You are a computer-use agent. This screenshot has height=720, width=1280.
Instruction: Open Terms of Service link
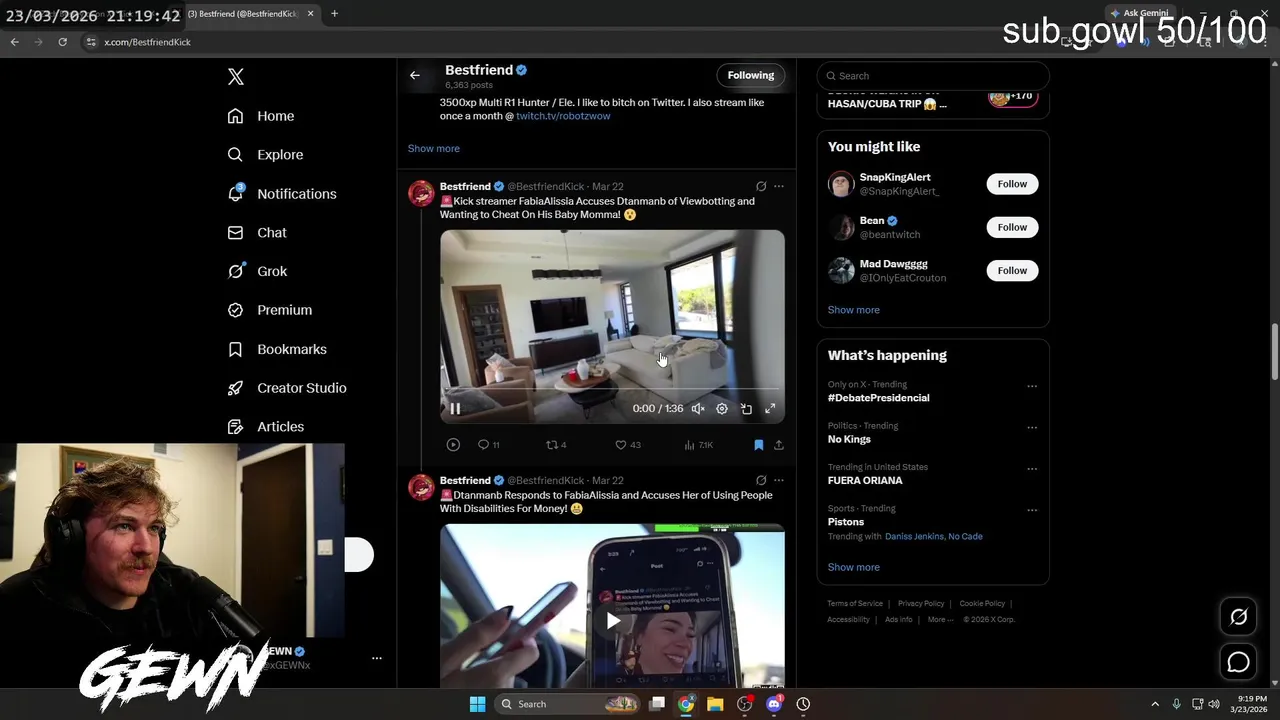click(x=855, y=604)
